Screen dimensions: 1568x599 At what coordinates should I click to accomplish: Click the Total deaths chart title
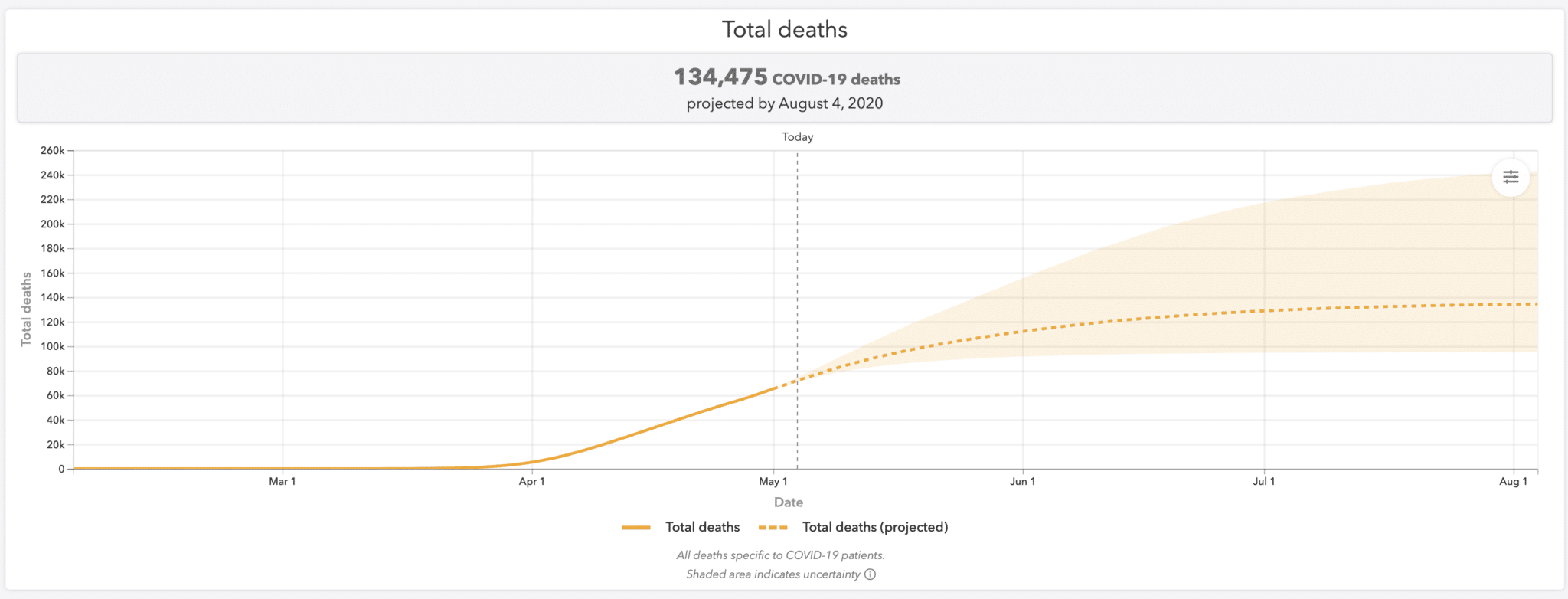[x=785, y=30]
